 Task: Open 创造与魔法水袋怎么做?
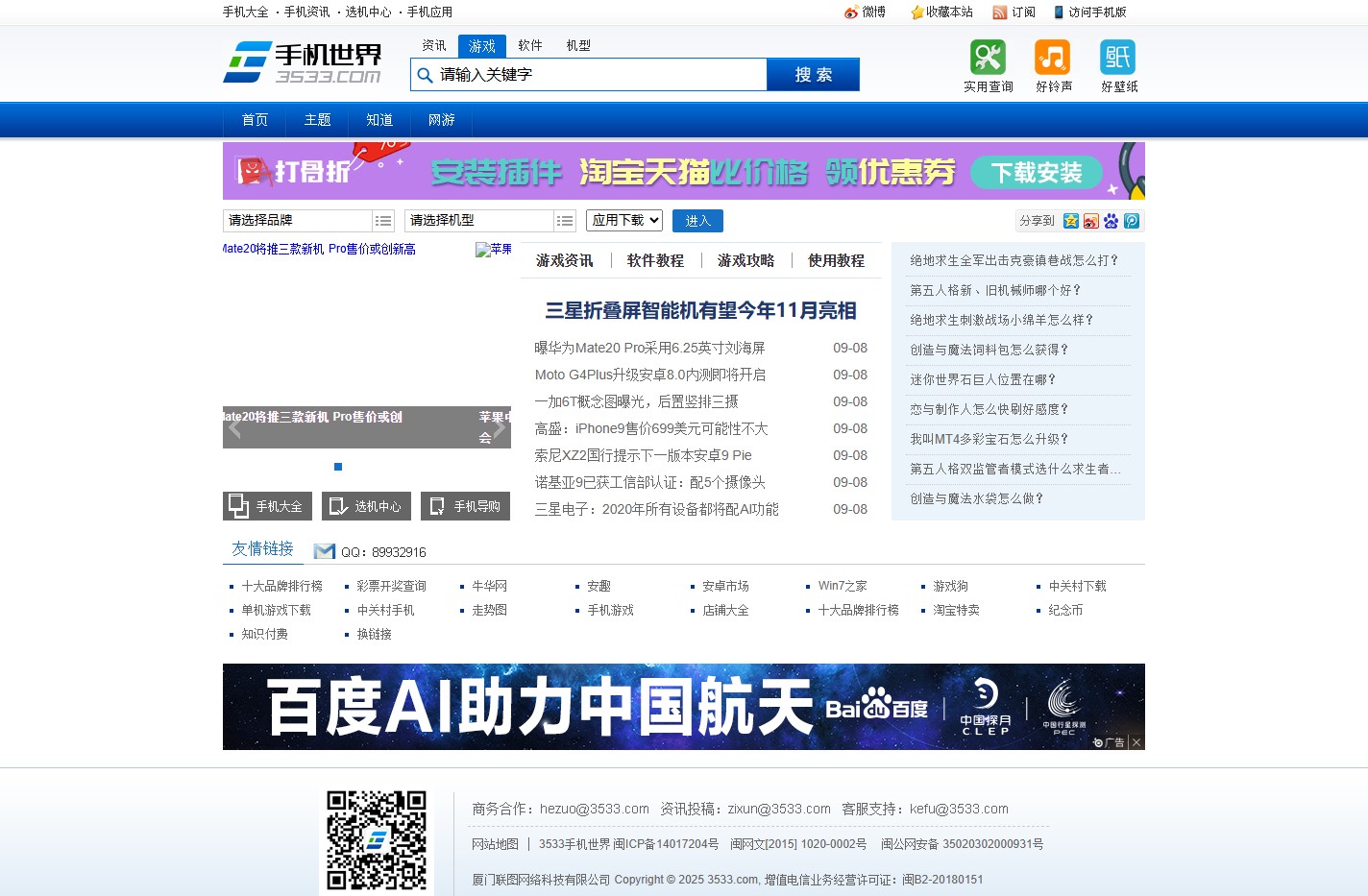[x=977, y=498]
